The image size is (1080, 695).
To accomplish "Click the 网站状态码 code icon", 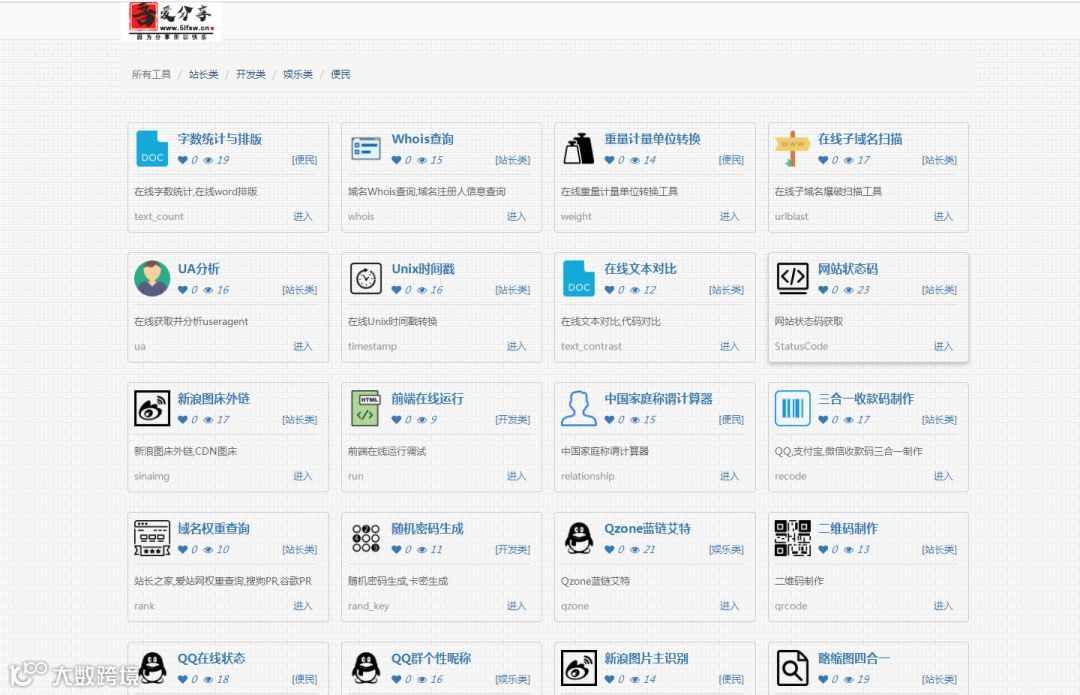I will click(793, 278).
